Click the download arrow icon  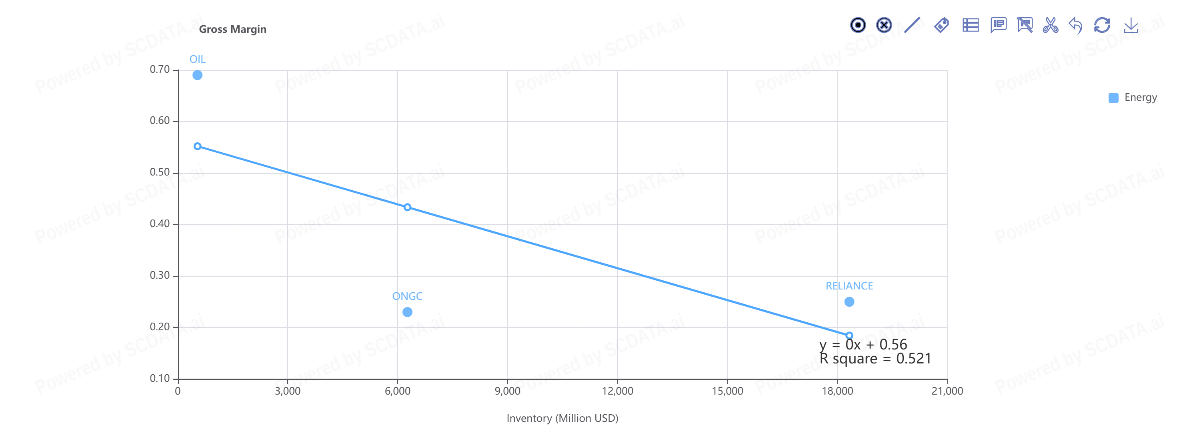[1131, 25]
